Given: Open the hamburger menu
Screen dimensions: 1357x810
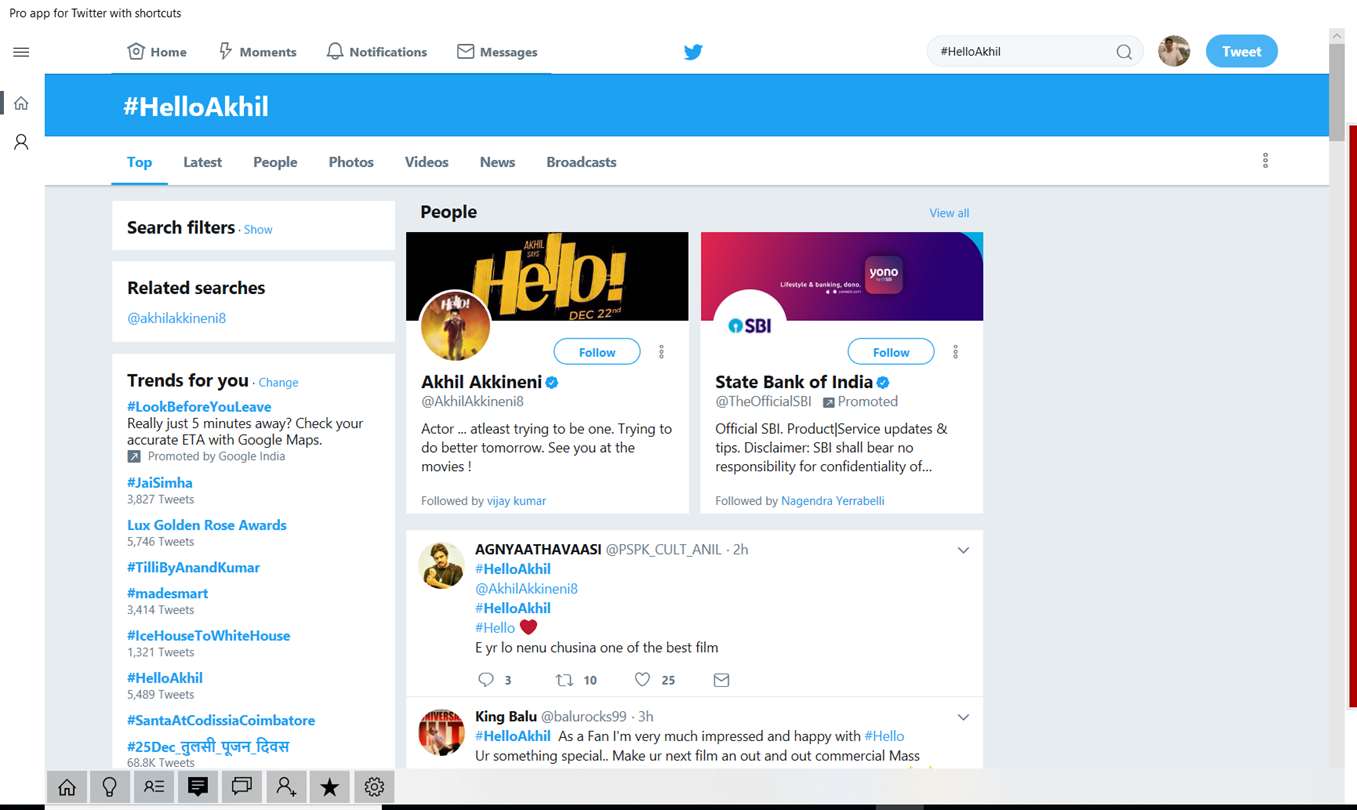Looking at the screenshot, I should click(21, 52).
